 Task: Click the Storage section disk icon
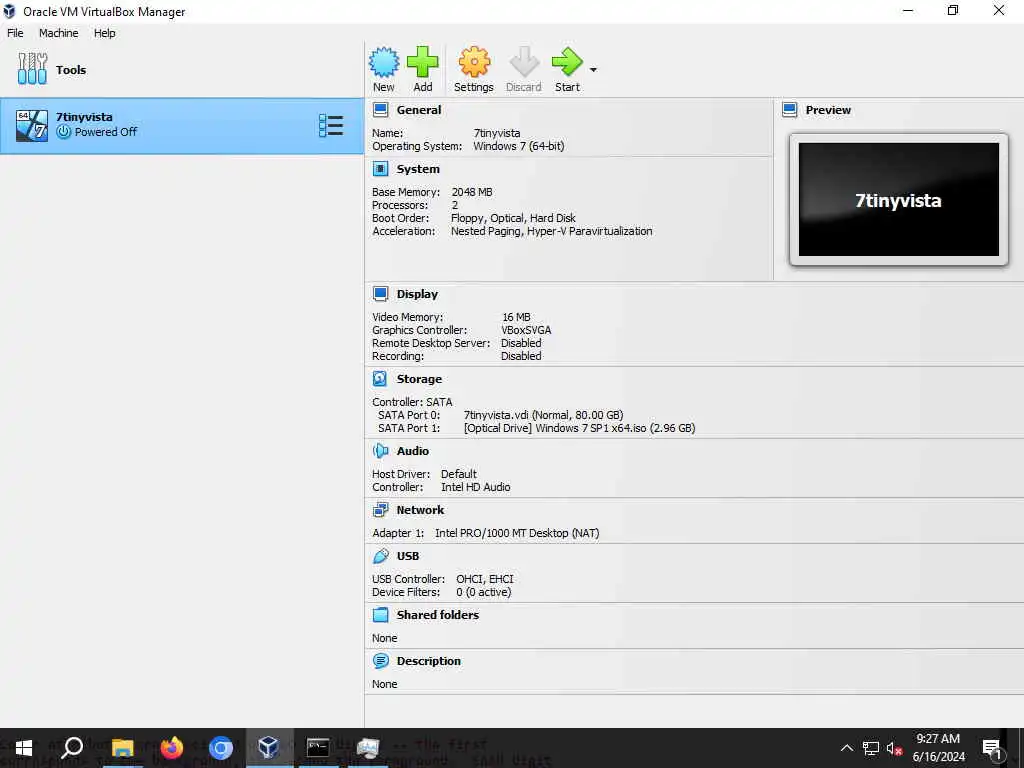pyautogui.click(x=380, y=379)
